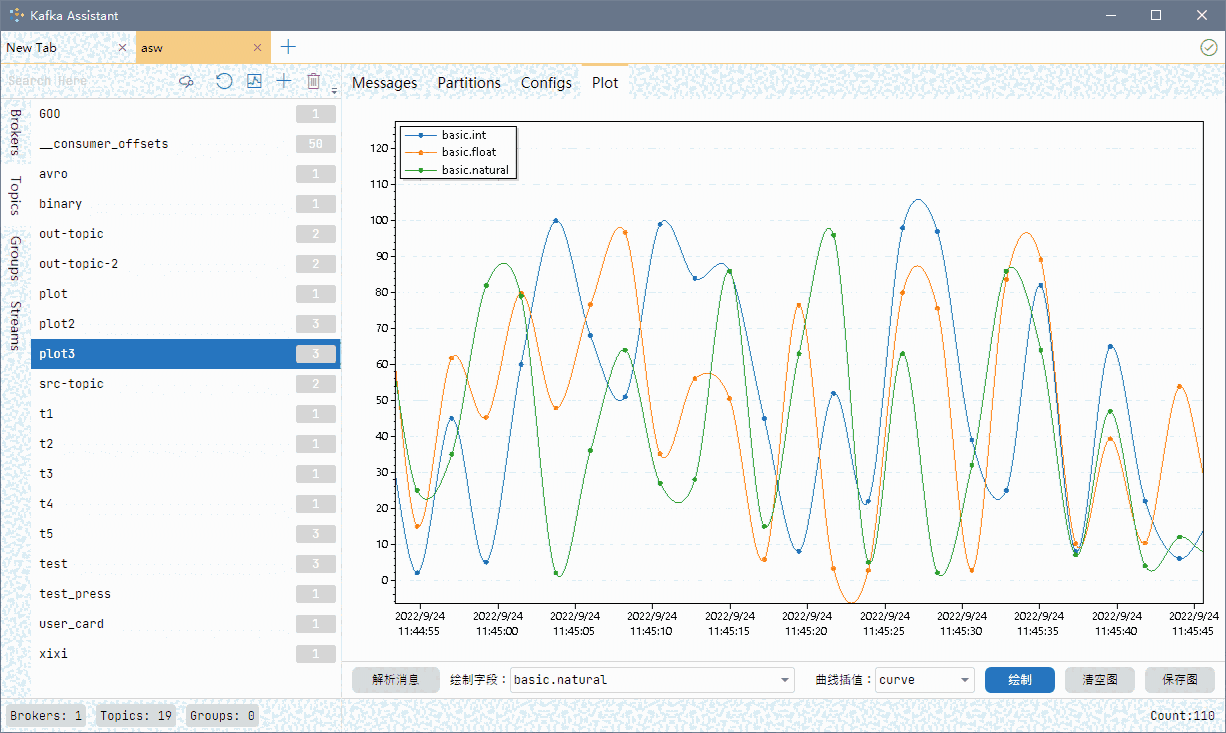Image resolution: width=1226 pixels, height=733 pixels.
Task: Open a new tab with the plus icon
Action: 288,46
